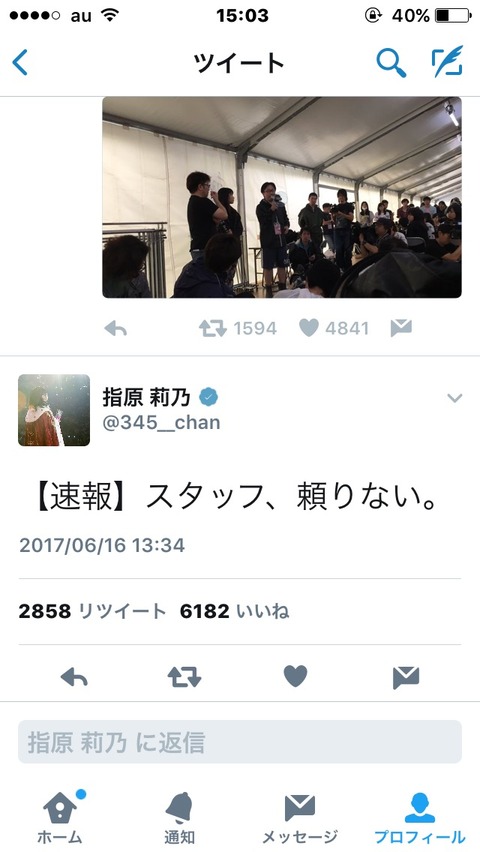Switch to the 通知 tab

[179, 817]
